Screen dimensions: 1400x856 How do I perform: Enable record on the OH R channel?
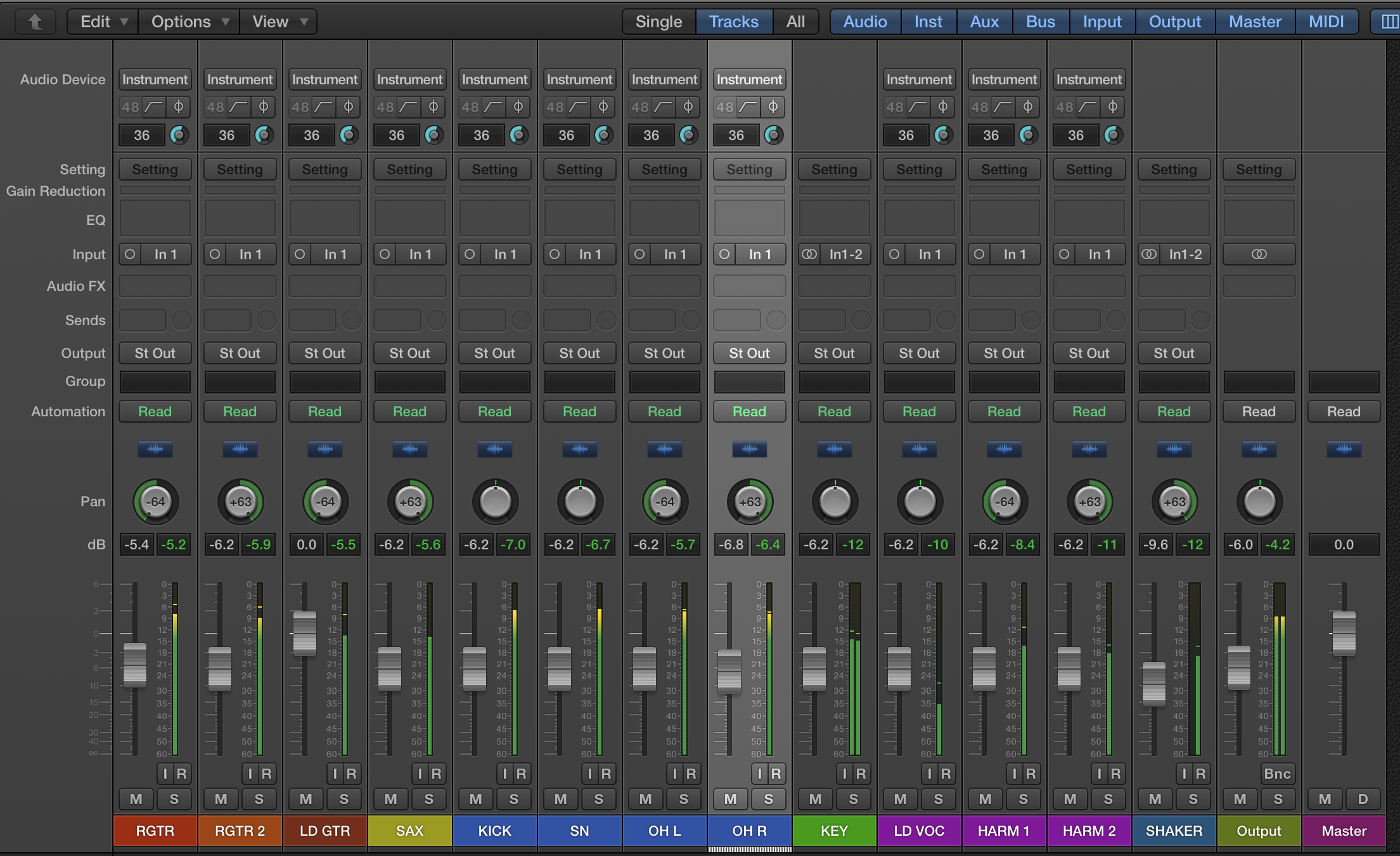[776, 774]
